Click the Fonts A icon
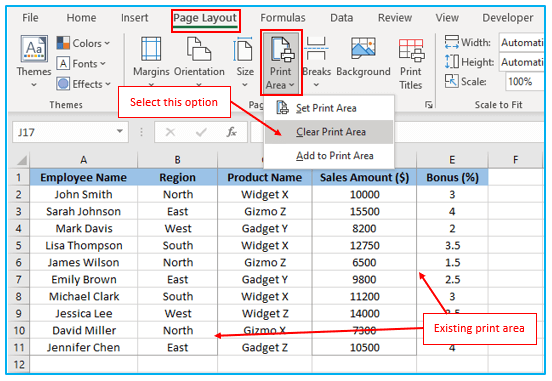This screenshot has height=381, width=552. [63, 64]
